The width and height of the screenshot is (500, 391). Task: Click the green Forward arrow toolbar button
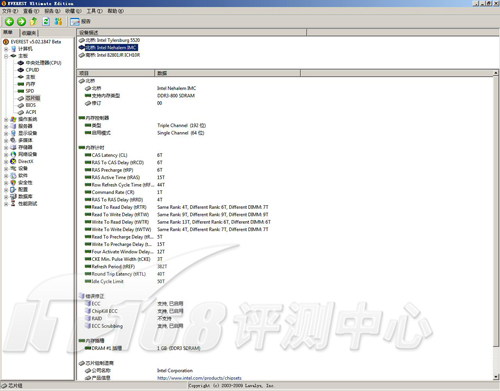(x=21, y=22)
